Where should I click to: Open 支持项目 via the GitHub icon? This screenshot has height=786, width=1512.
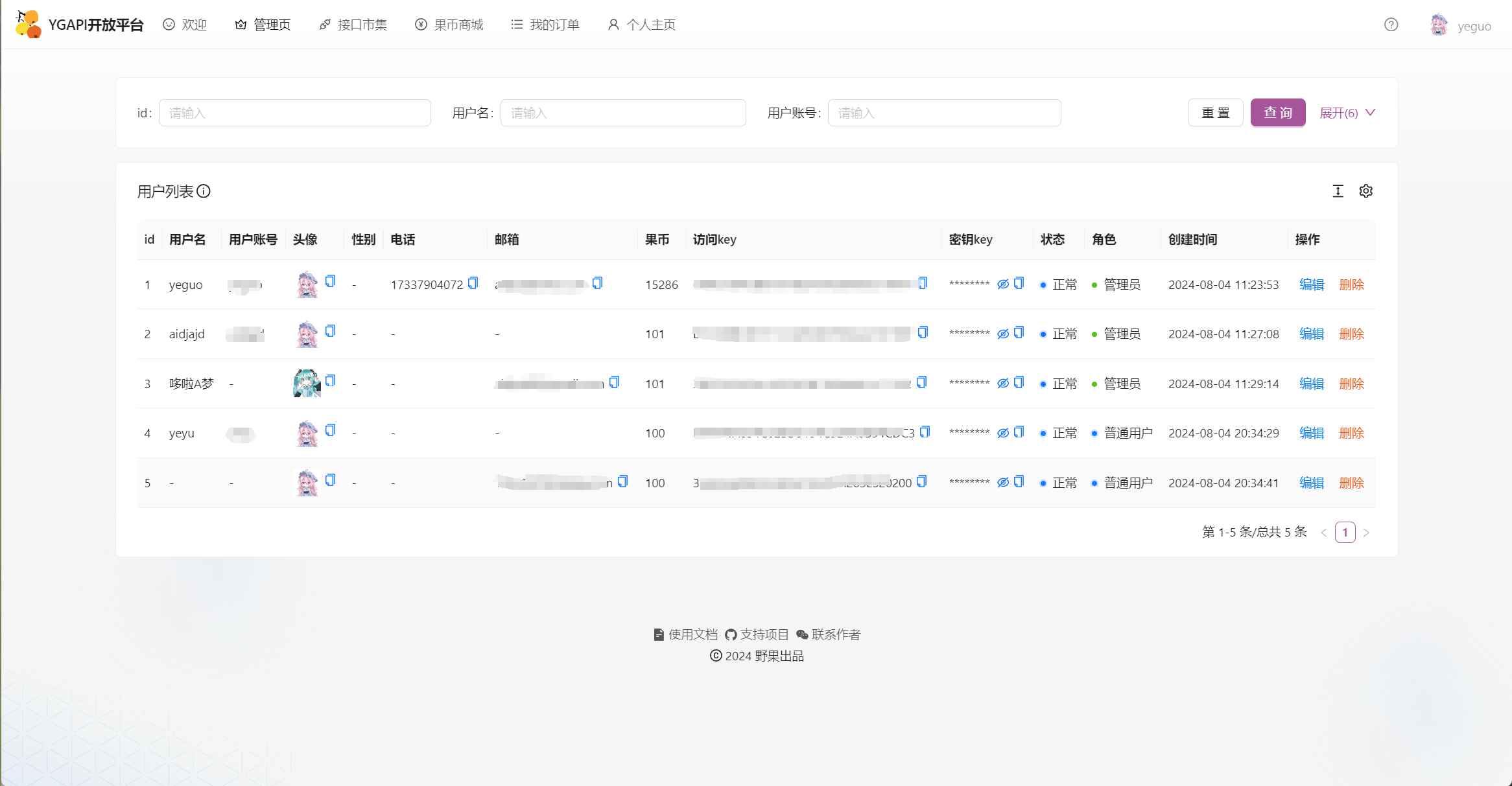[x=730, y=634]
